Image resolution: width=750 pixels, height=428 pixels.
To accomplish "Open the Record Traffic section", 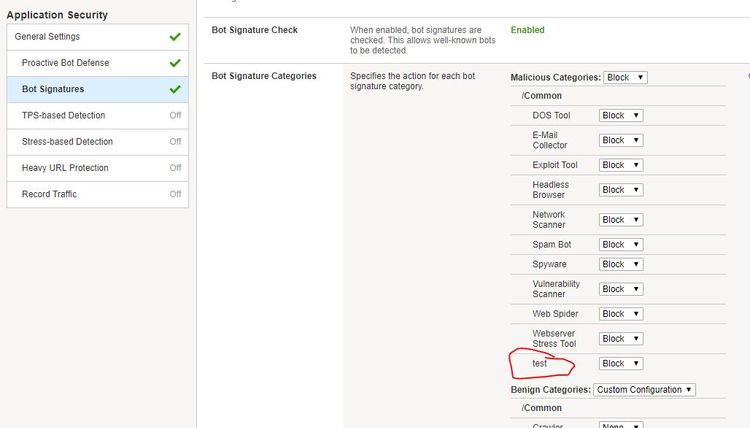I will (49, 194).
